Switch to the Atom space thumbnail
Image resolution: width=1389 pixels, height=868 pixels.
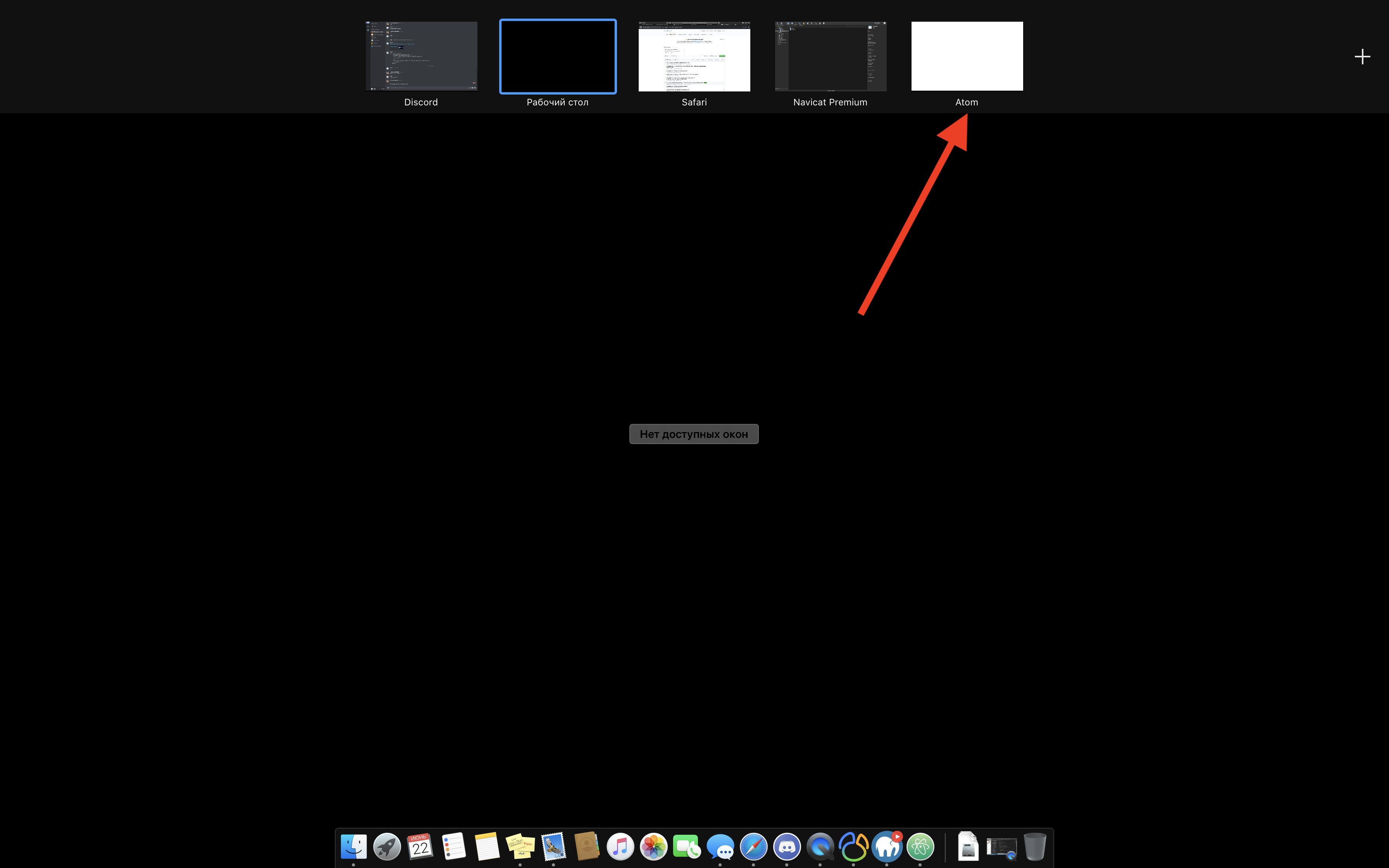(967, 56)
